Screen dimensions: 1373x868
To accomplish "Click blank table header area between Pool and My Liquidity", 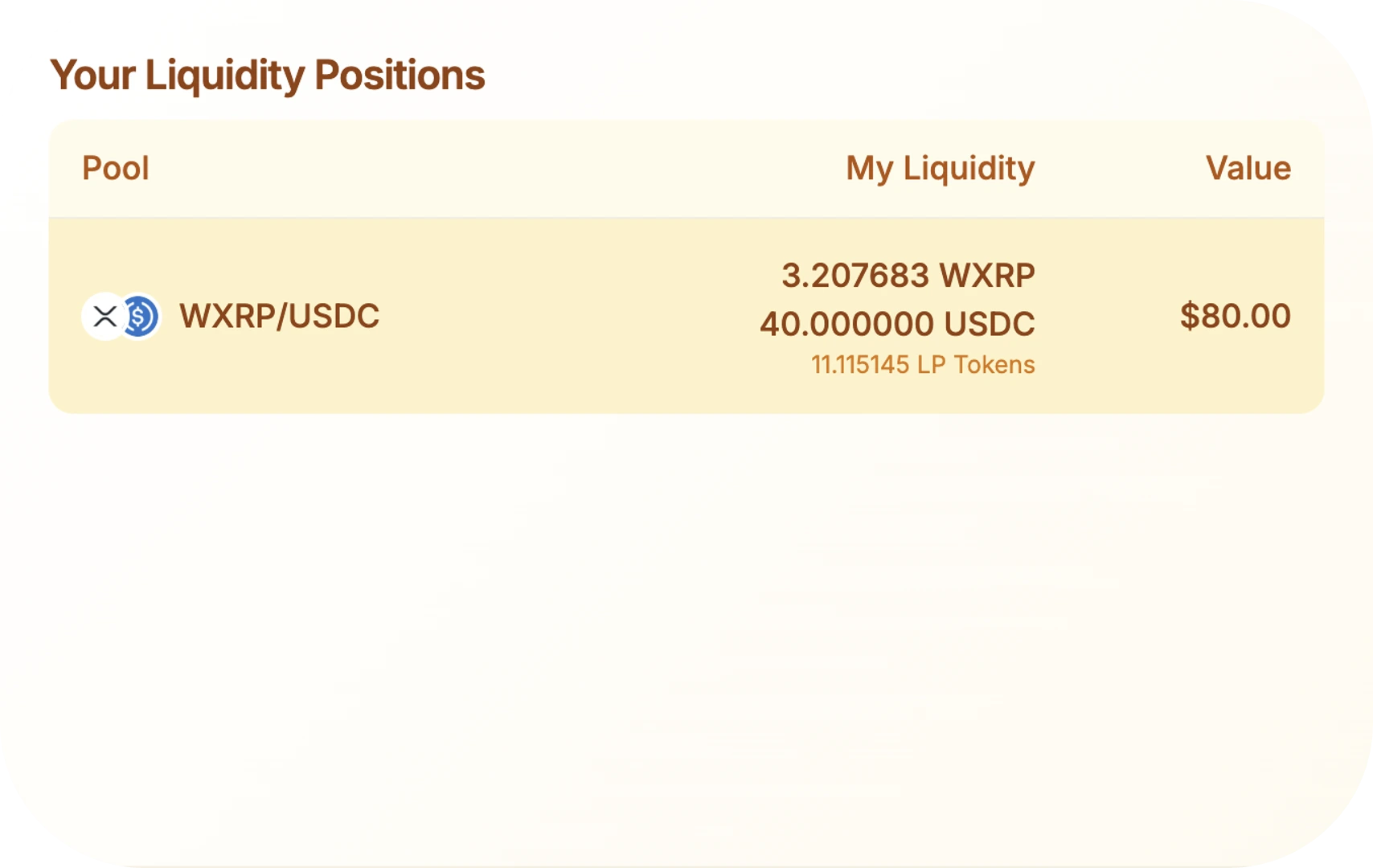I will [x=498, y=169].
